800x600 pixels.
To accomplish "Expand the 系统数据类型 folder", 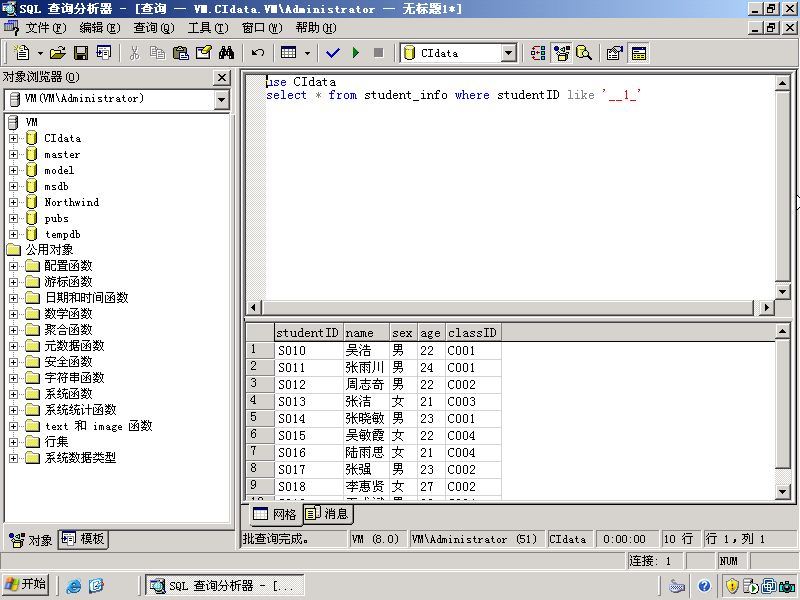I will click(x=14, y=458).
